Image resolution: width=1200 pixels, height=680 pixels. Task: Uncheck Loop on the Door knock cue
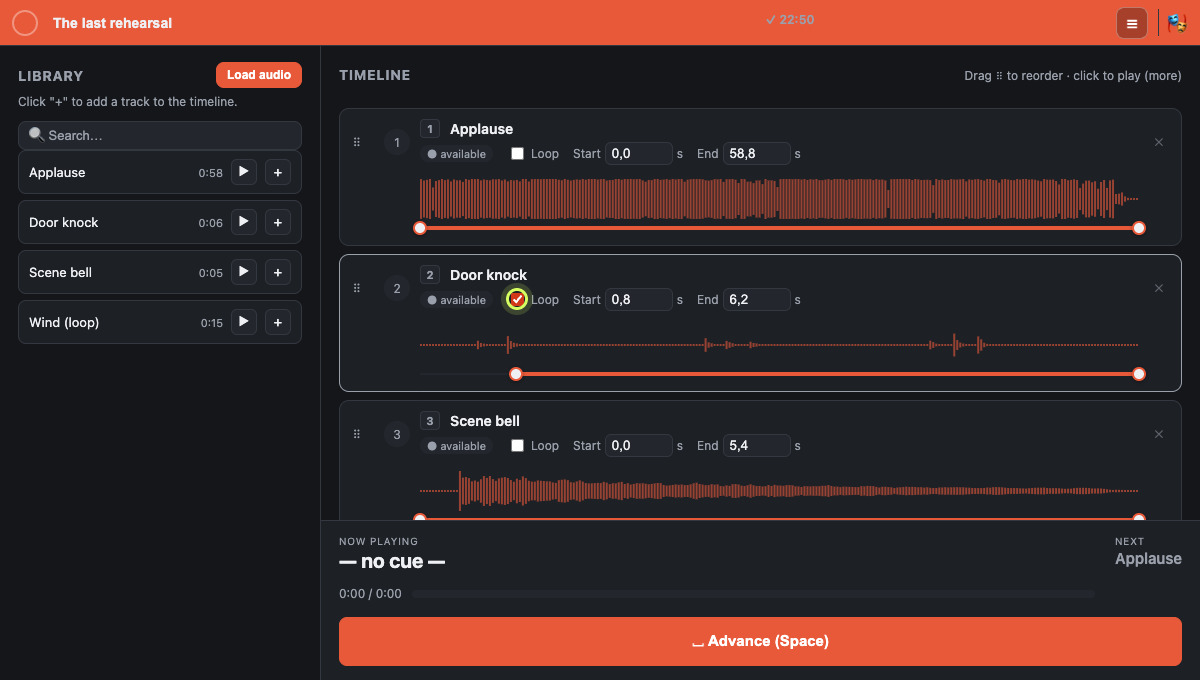pos(517,299)
